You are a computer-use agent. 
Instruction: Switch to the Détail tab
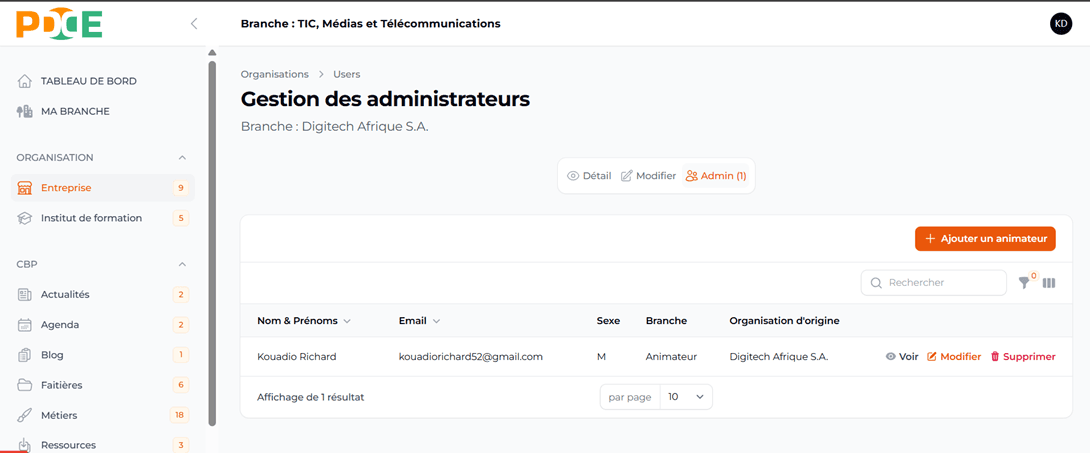(x=589, y=176)
